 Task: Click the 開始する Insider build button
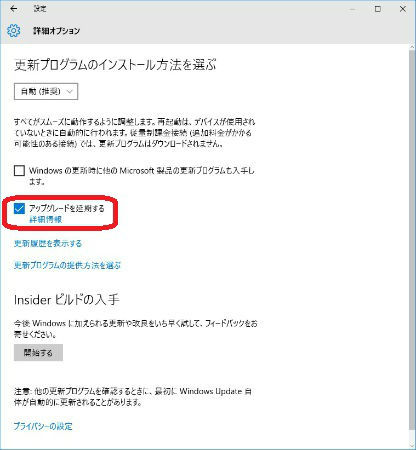click(x=38, y=353)
